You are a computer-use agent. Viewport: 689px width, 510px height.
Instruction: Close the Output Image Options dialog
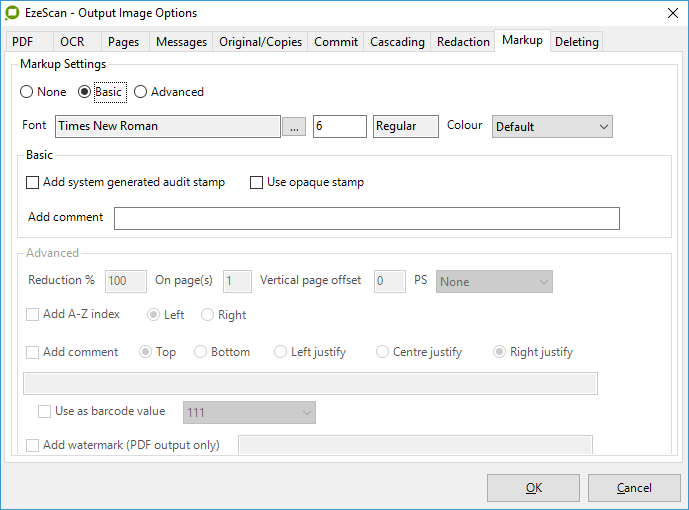pyautogui.click(x=666, y=13)
